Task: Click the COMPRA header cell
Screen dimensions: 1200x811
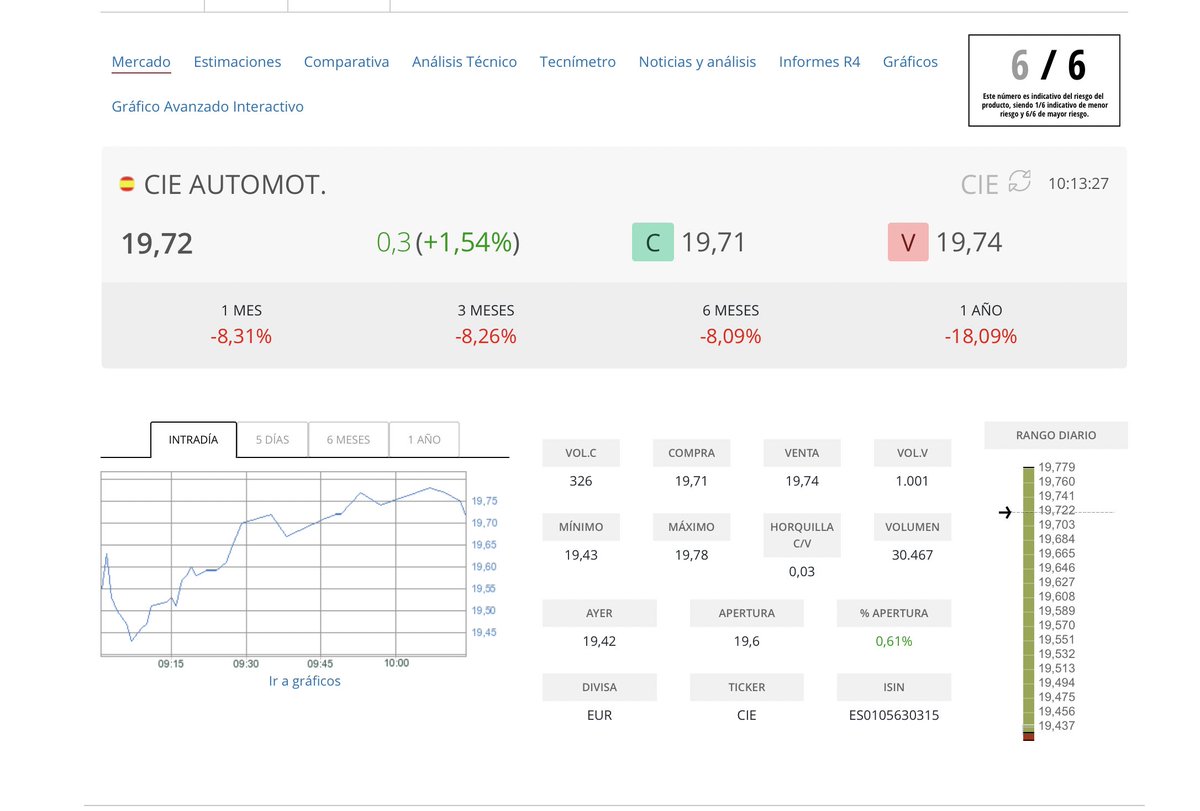Action: (691, 453)
